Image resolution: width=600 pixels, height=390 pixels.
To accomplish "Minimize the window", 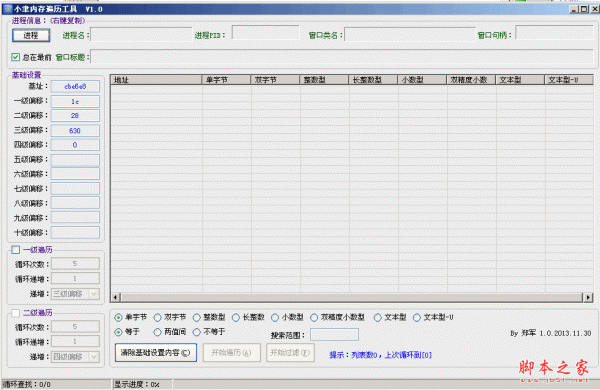I will (x=574, y=9).
